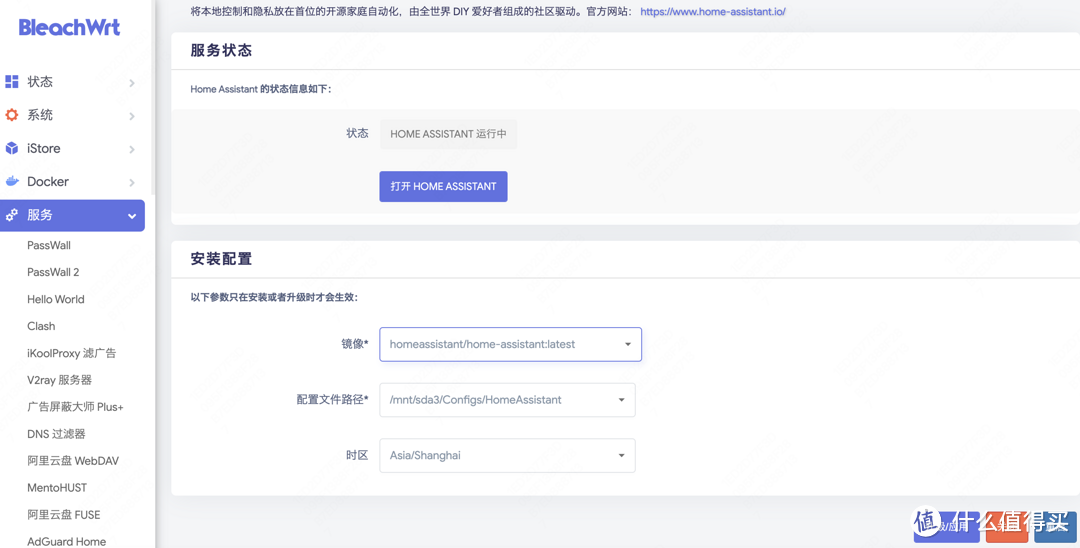
Task: Open 阿里云盘 FUSE page
Action: tap(63, 514)
